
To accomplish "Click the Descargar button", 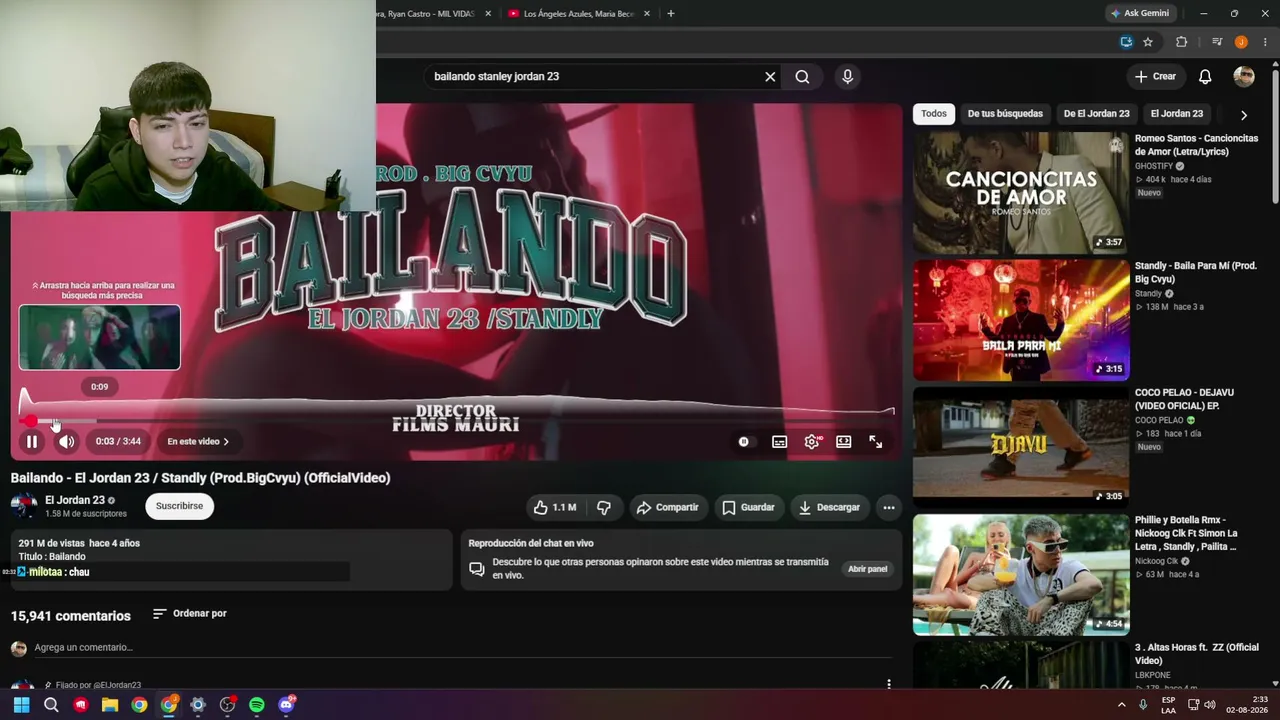I will pos(829,507).
